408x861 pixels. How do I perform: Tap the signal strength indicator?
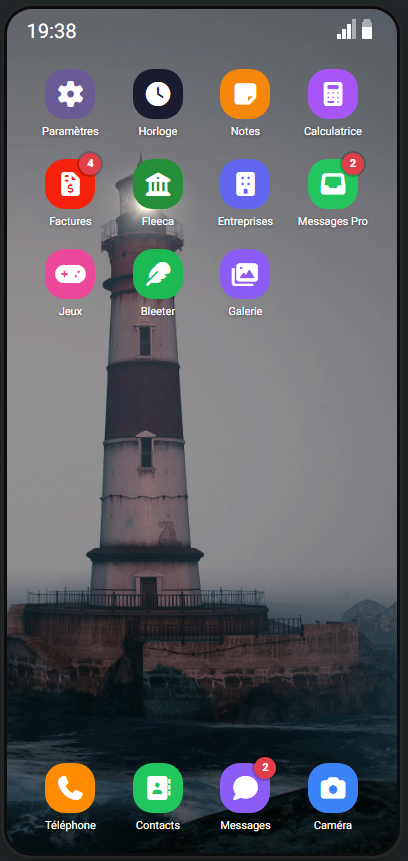click(346, 29)
